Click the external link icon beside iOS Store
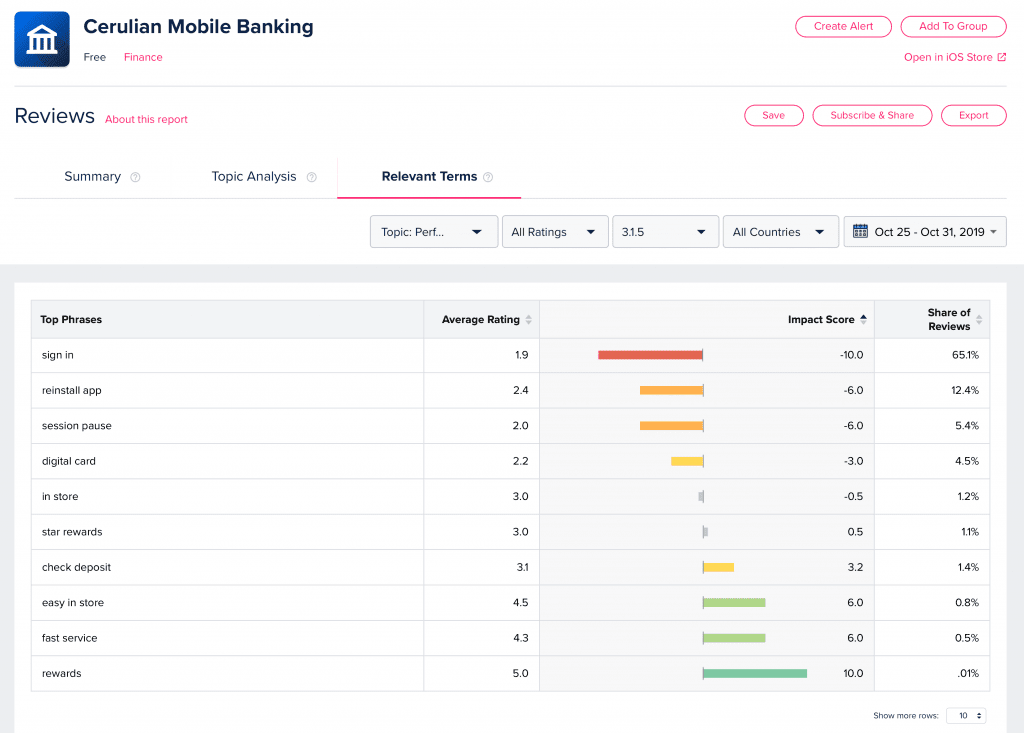1024x733 pixels. pyautogui.click(x=1002, y=57)
